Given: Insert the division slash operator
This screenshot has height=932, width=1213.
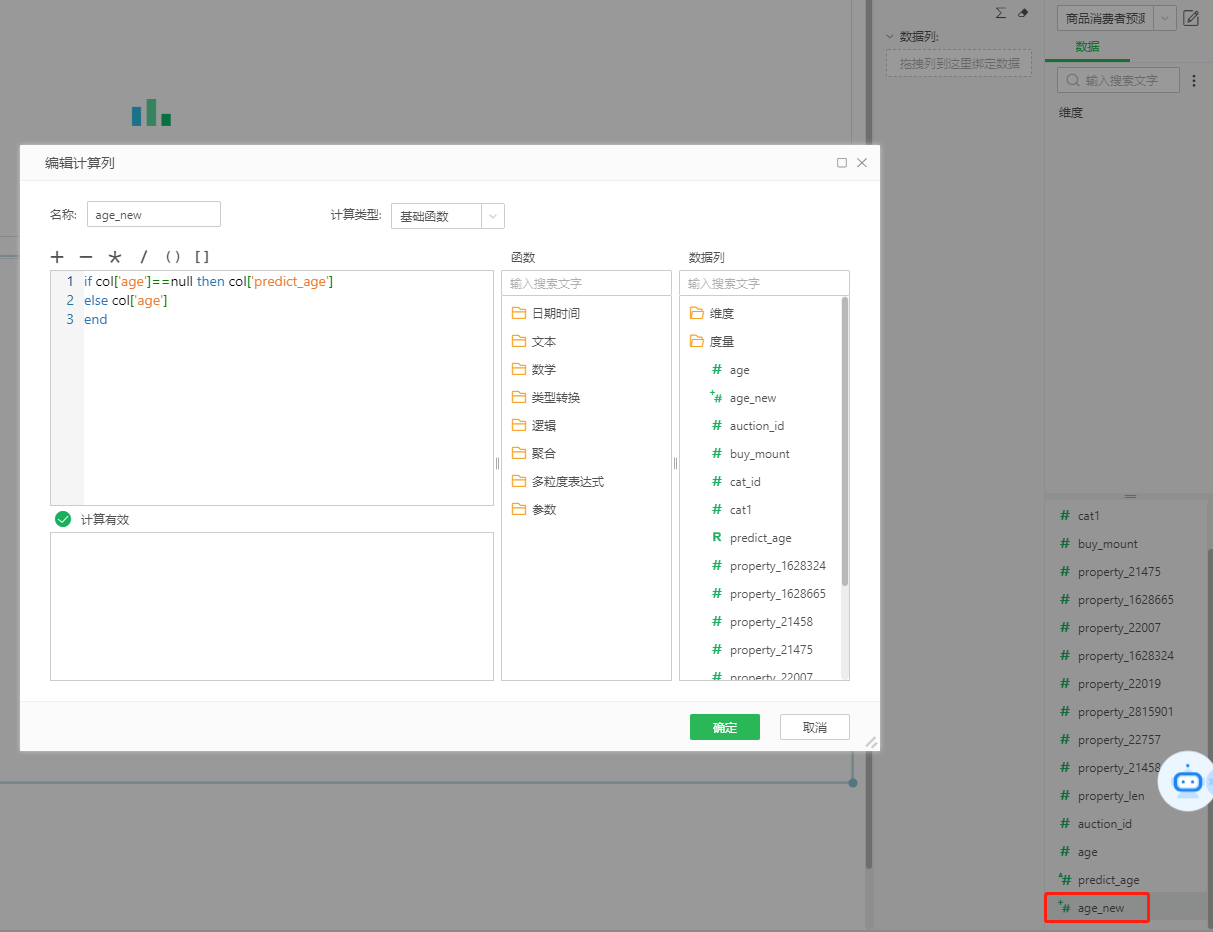Looking at the screenshot, I should [143, 257].
